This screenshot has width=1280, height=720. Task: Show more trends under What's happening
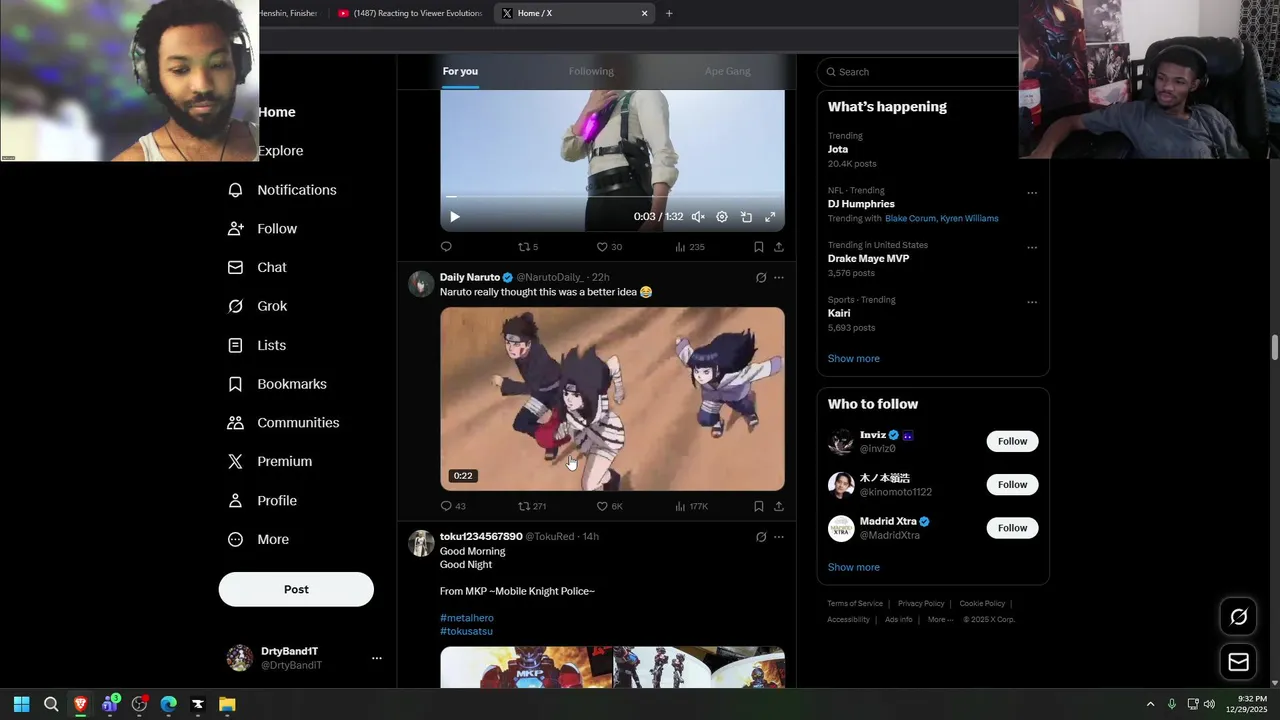853,358
